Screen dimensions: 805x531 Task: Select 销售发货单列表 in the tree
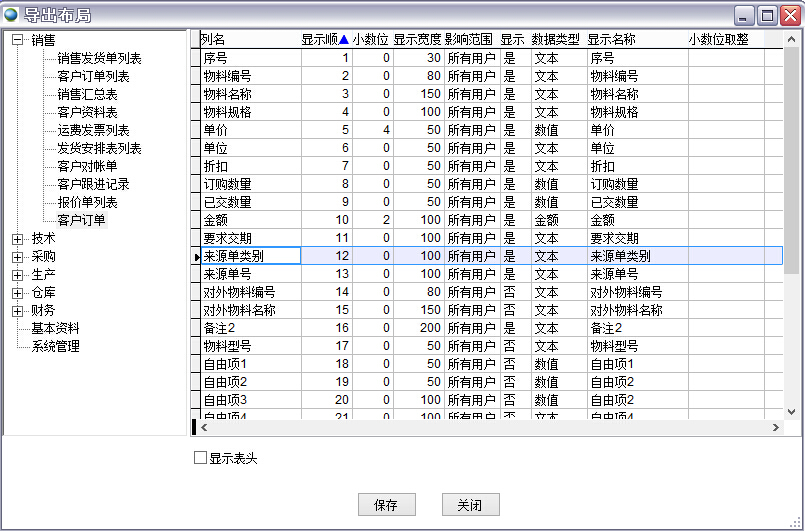(x=99, y=59)
